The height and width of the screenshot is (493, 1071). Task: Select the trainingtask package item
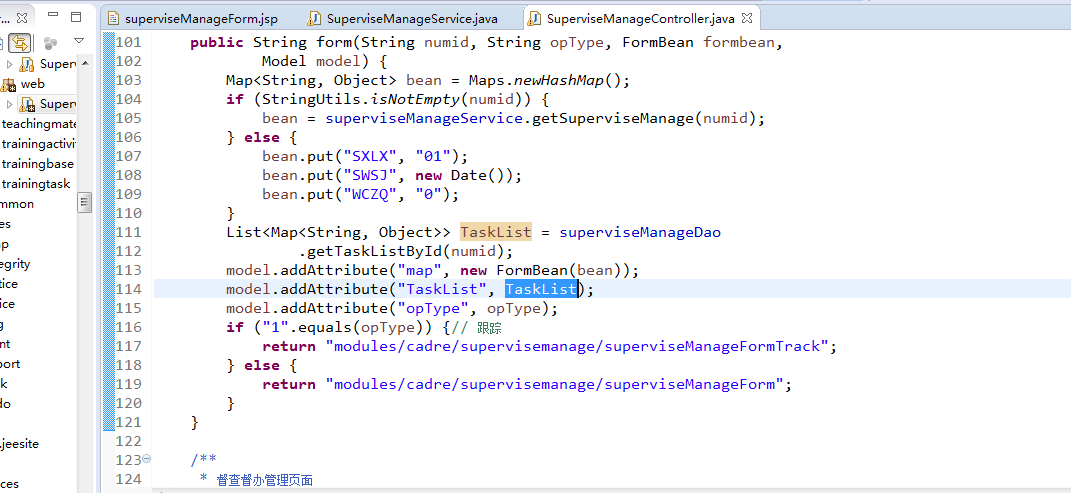[x=36, y=184]
